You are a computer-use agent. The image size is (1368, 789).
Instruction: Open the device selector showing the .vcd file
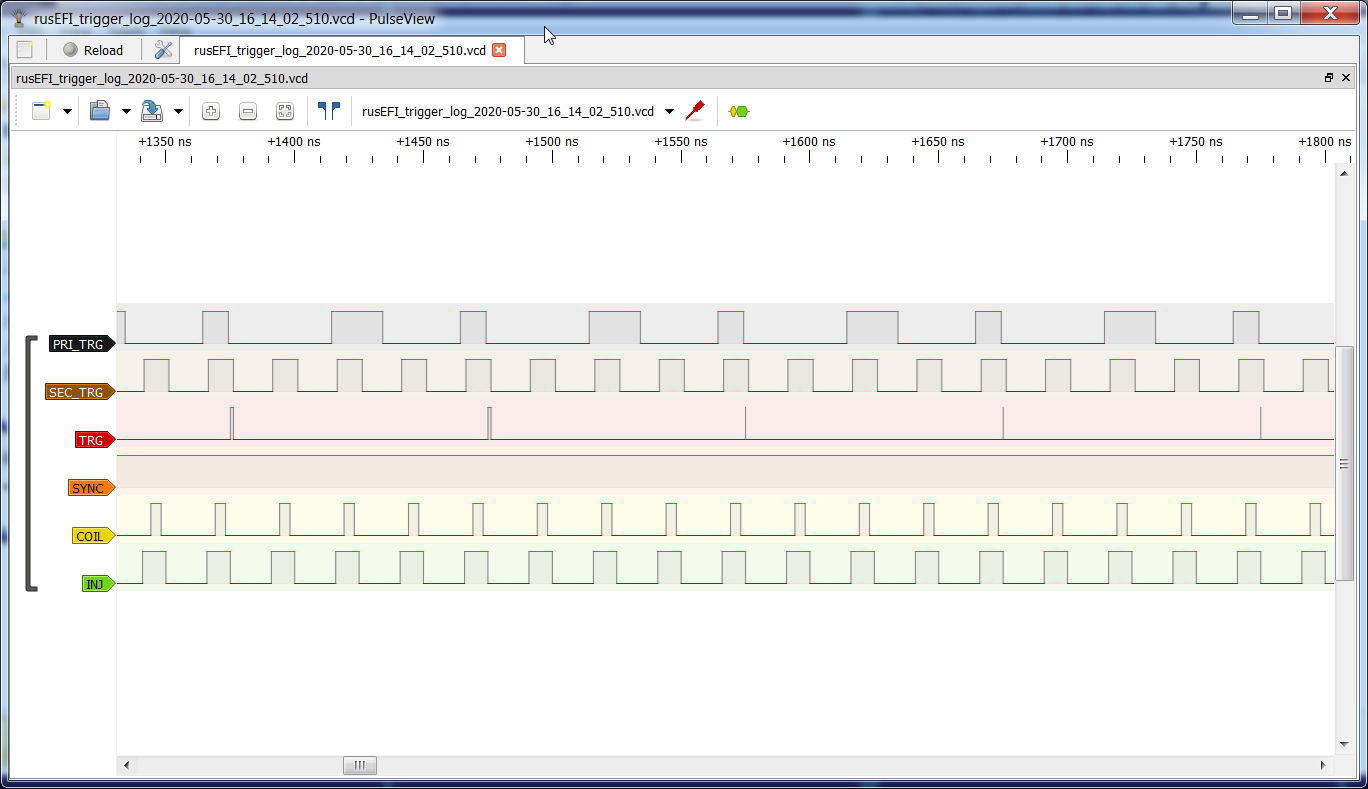click(516, 112)
